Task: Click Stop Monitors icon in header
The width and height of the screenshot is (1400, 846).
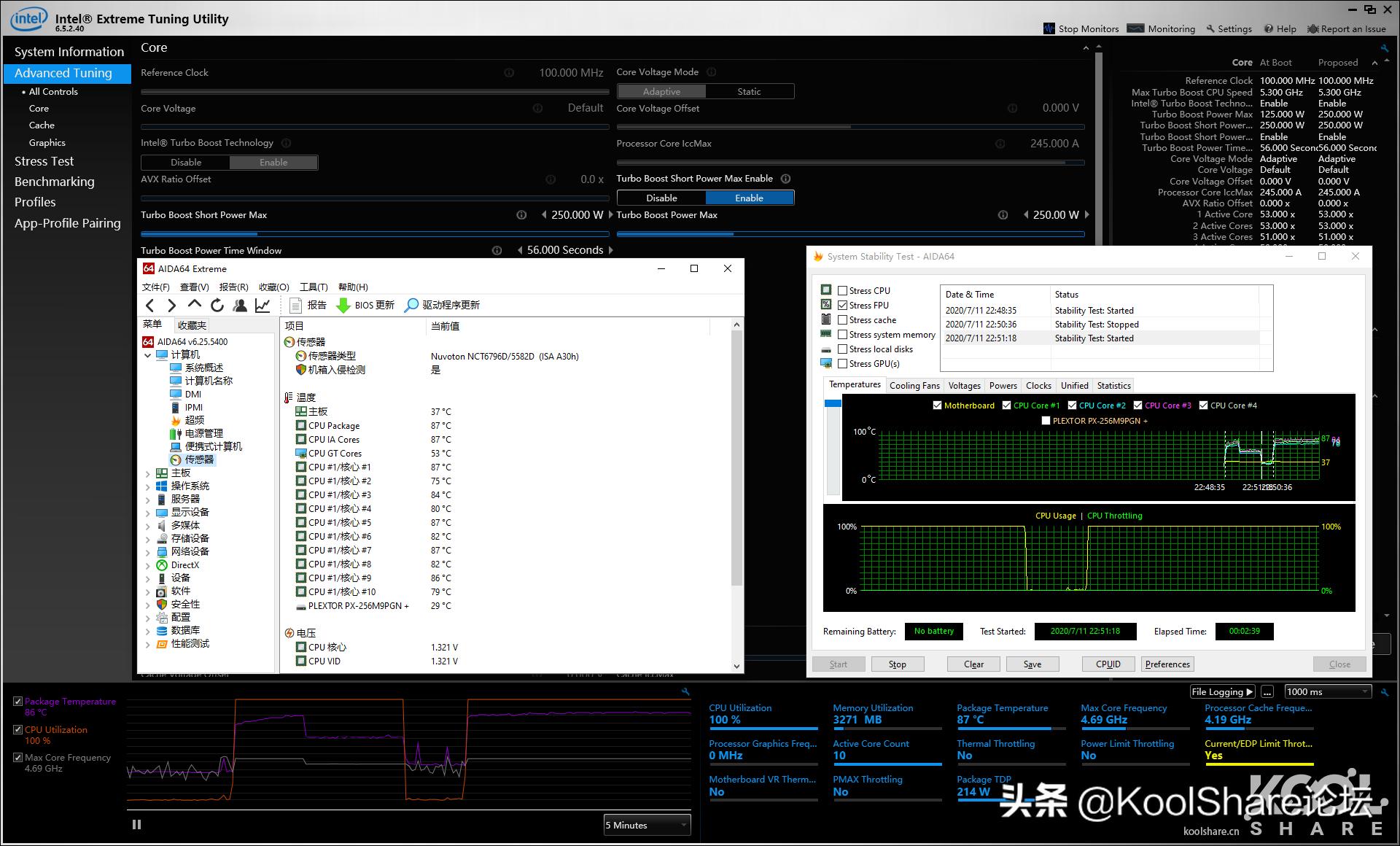Action: click(1049, 28)
